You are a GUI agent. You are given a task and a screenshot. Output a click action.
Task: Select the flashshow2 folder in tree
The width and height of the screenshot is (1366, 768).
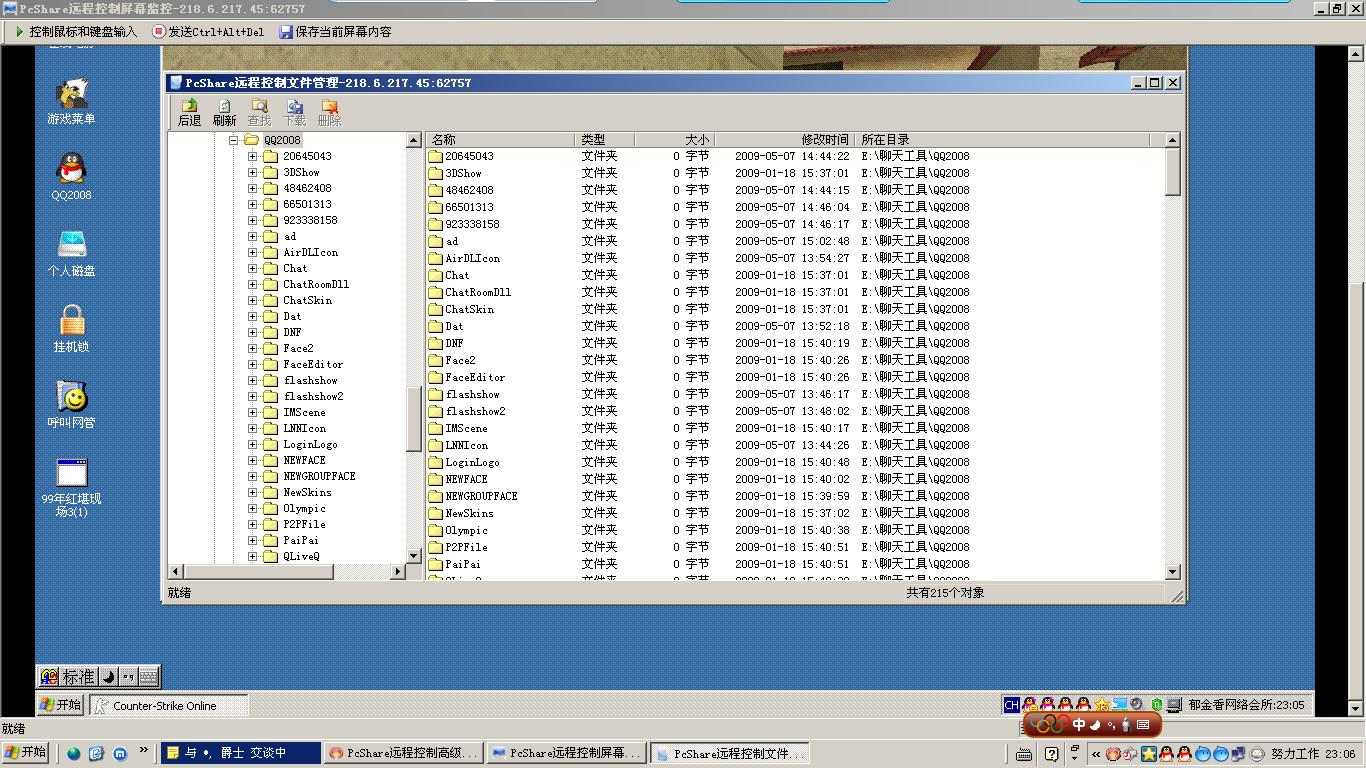[313, 396]
